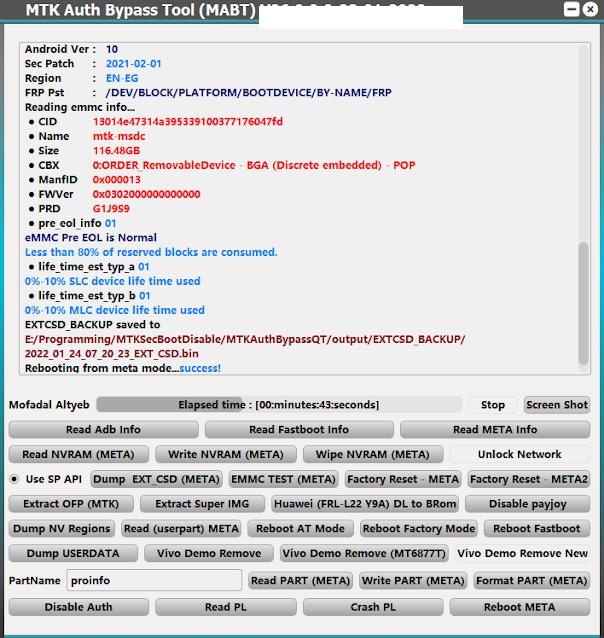
Task: Click Write PART (META)
Action: click(413, 581)
